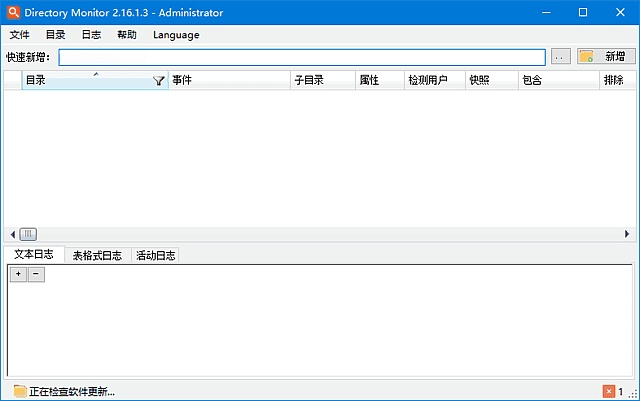Image resolution: width=640 pixels, height=401 pixels.
Task: Click the horizontal scrollbar thumb
Action: pyautogui.click(x=28, y=234)
